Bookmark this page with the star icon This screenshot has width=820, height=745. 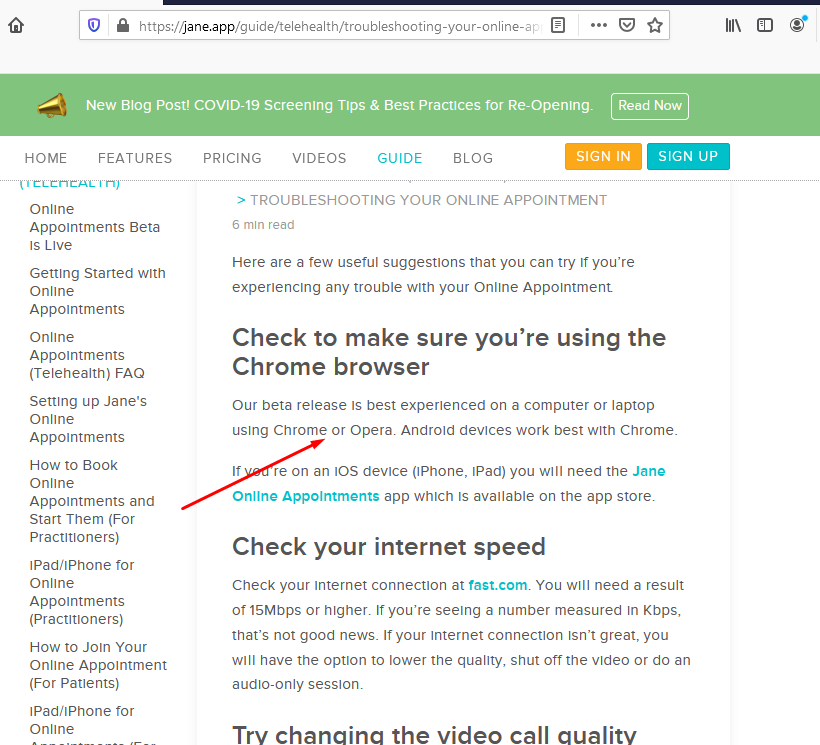655,25
